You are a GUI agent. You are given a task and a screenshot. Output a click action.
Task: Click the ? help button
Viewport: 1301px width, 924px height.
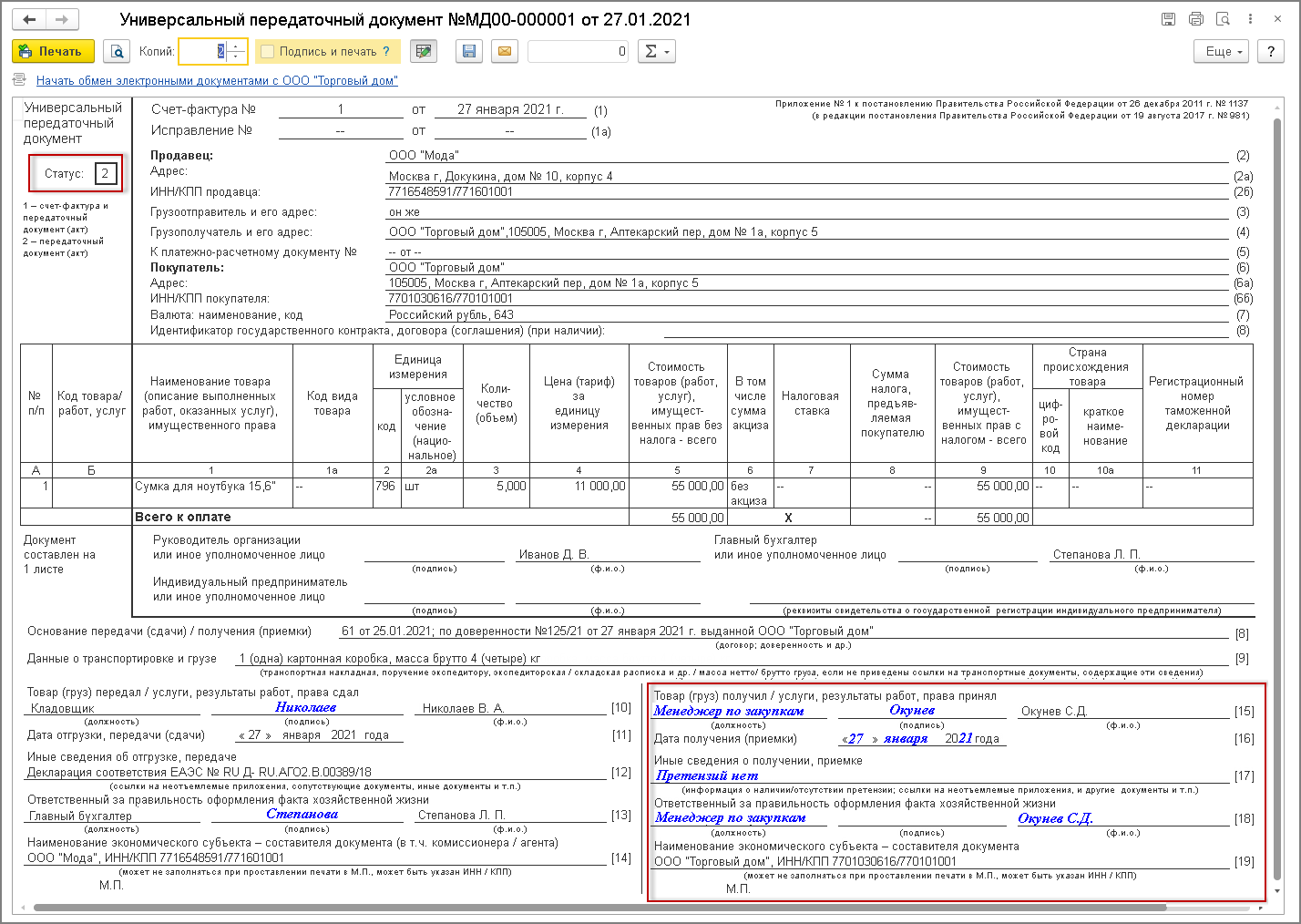pos(1271,52)
